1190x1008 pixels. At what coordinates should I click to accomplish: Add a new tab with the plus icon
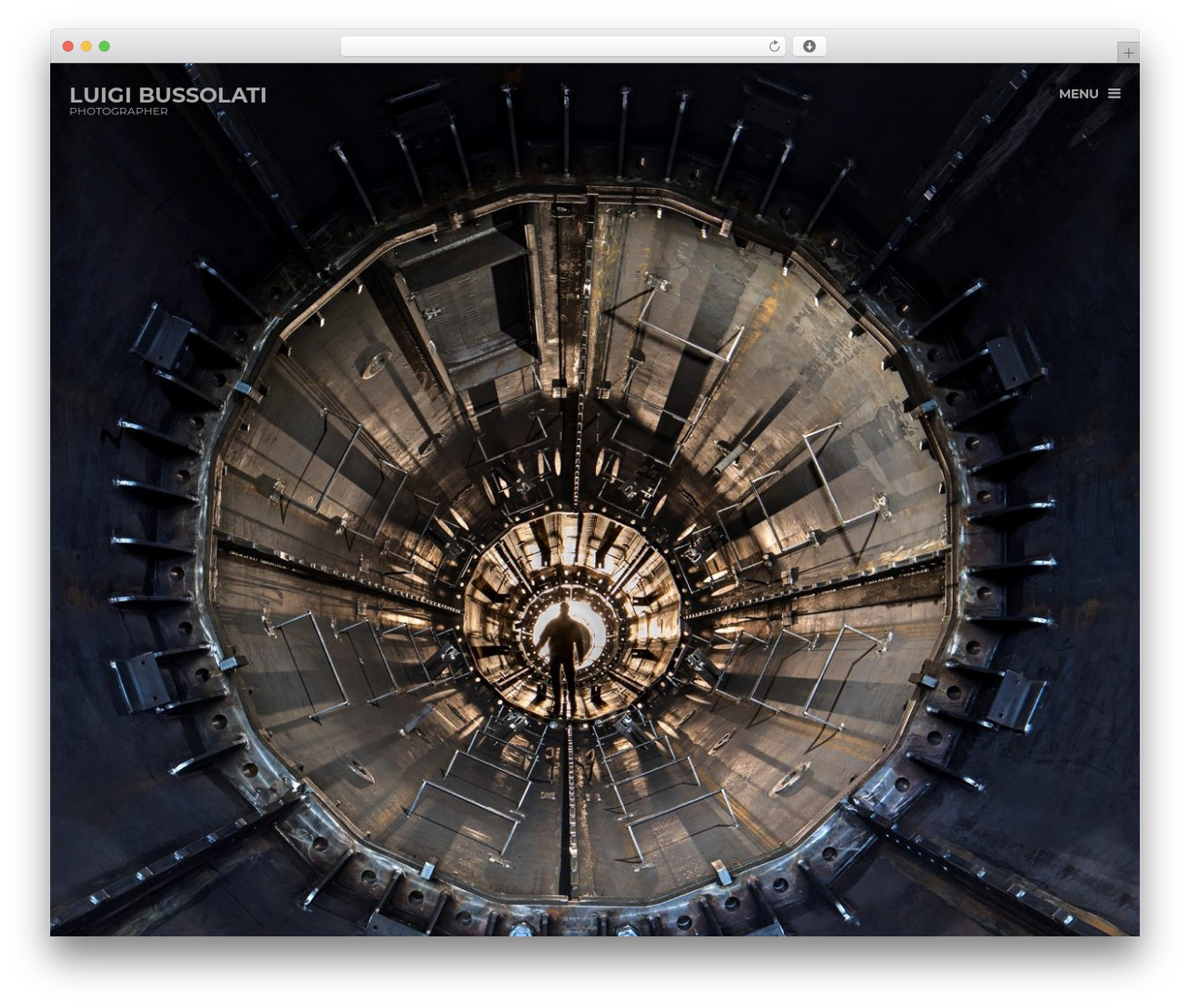tap(1128, 53)
